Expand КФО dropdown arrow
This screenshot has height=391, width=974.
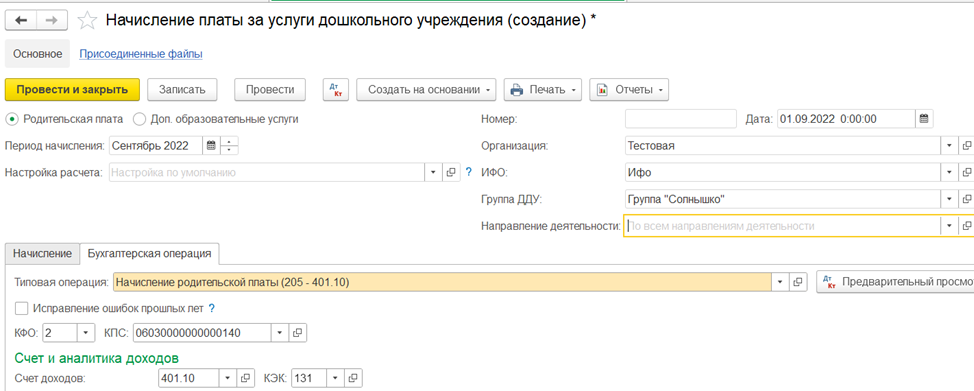86,333
